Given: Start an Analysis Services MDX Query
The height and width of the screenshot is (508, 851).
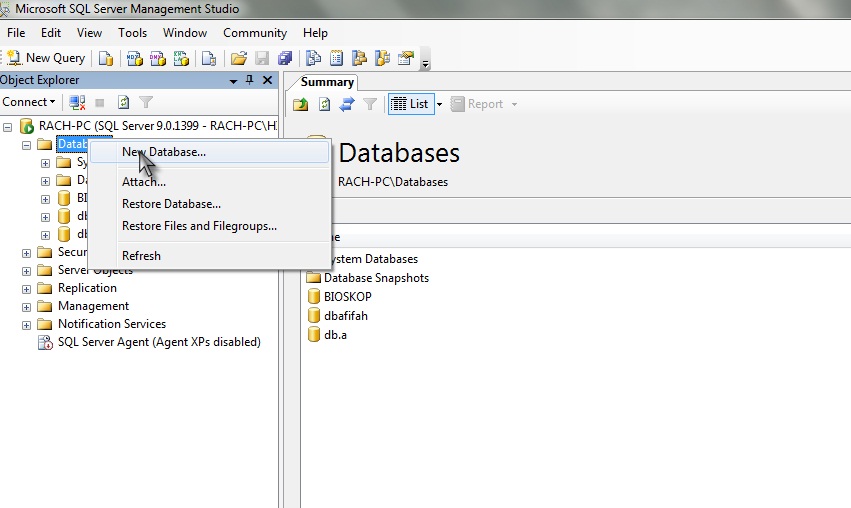Looking at the screenshot, I should [135, 58].
